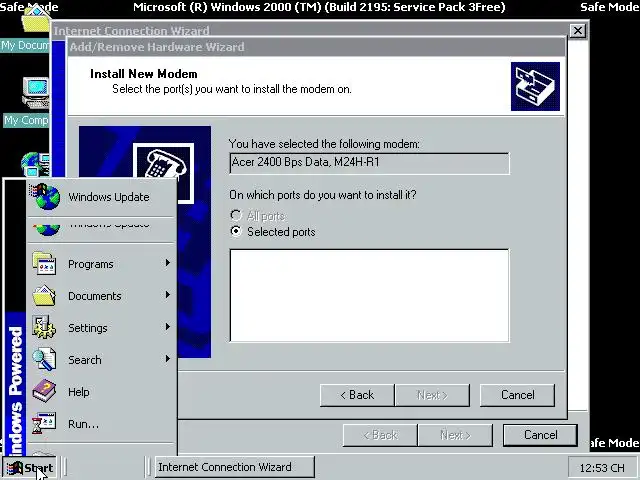Click Back in Internet Connection Wizard
Image resolution: width=640 pixels, height=480 pixels.
point(380,435)
